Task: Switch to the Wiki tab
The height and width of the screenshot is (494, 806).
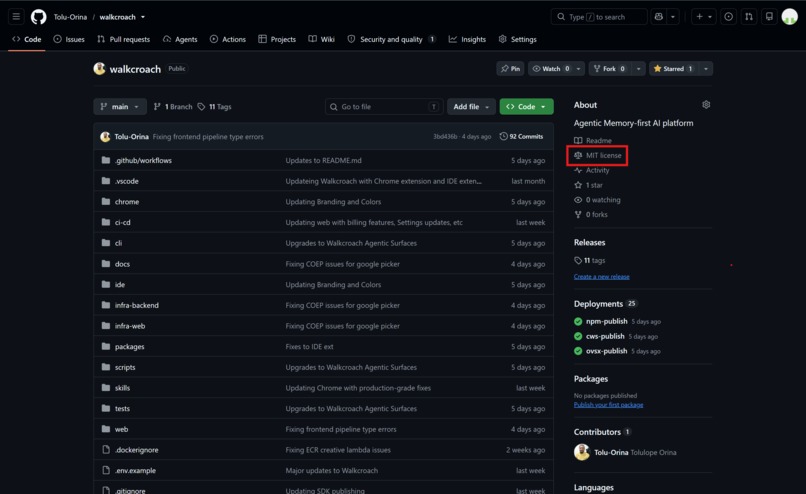Action: (321, 39)
